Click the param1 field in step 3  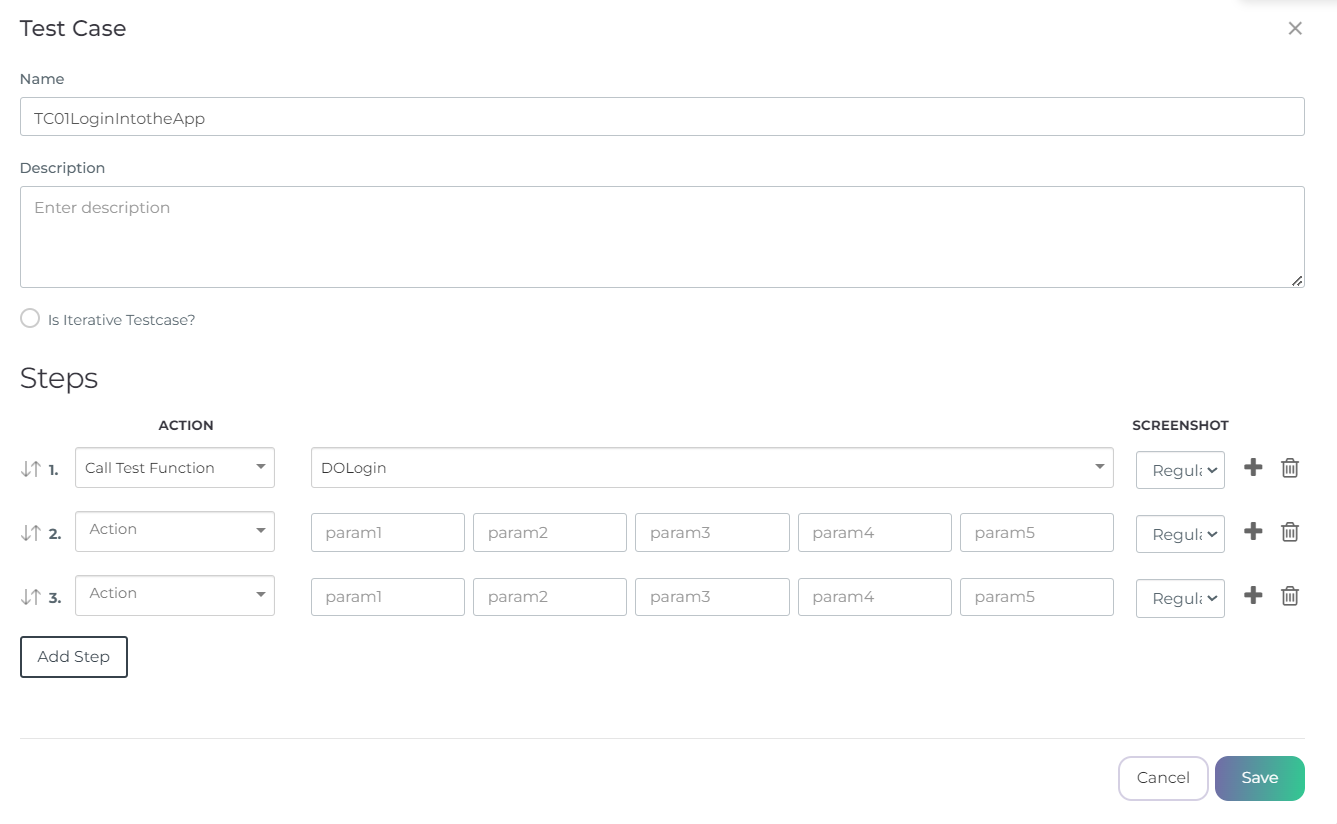pos(388,597)
